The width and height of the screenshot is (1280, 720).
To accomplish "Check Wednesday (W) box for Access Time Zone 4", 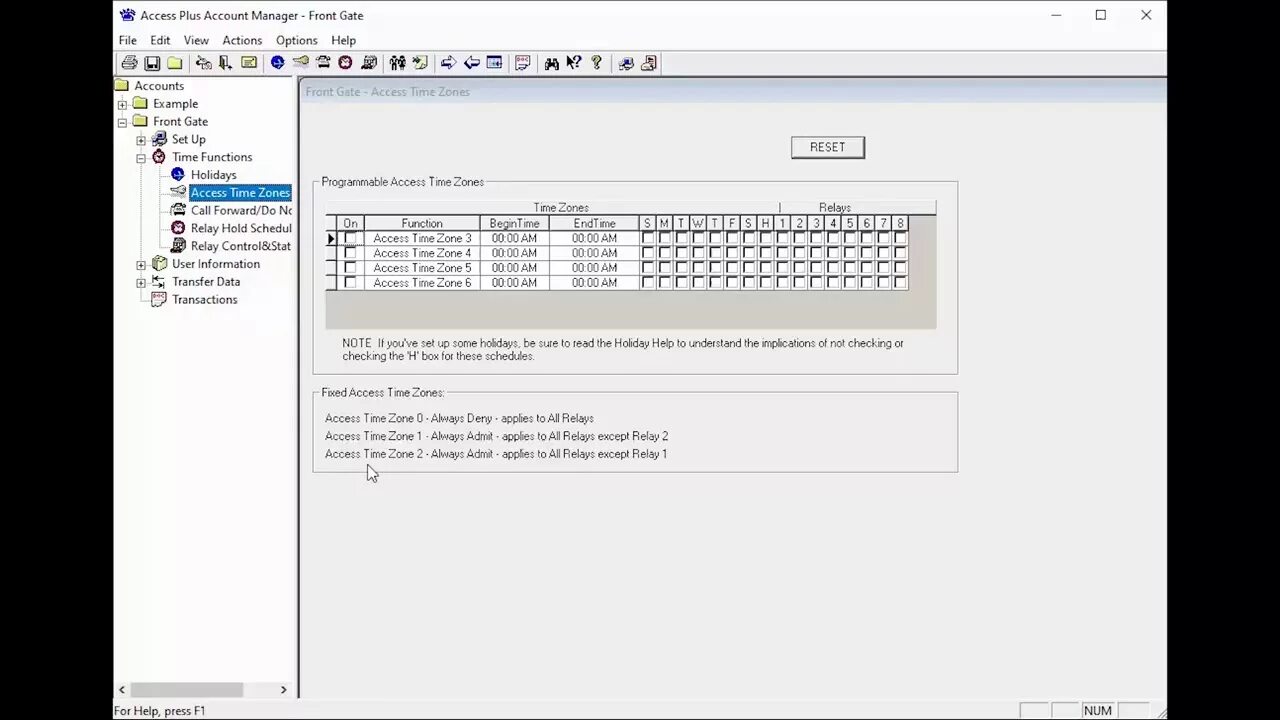I will tap(698, 253).
